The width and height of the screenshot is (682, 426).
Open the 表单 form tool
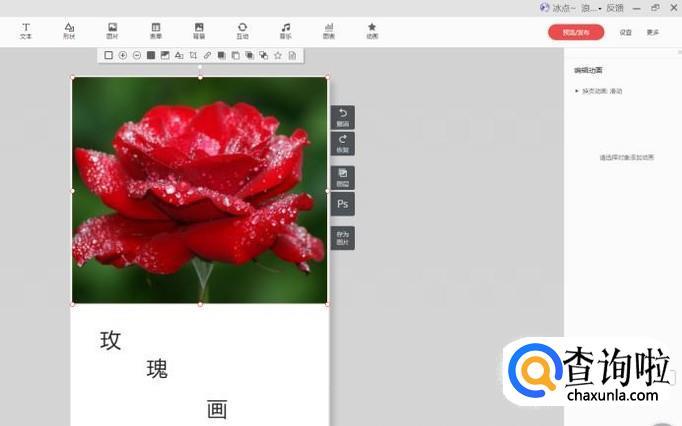tap(156, 31)
